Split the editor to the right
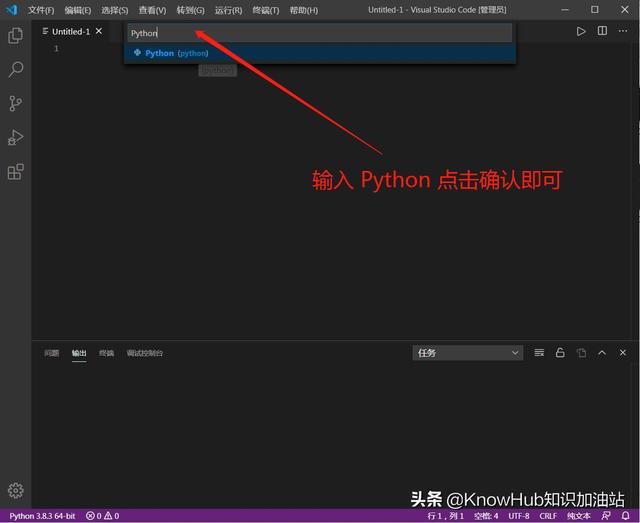Viewport: 640px width, 523px height. tap(602, 31)
